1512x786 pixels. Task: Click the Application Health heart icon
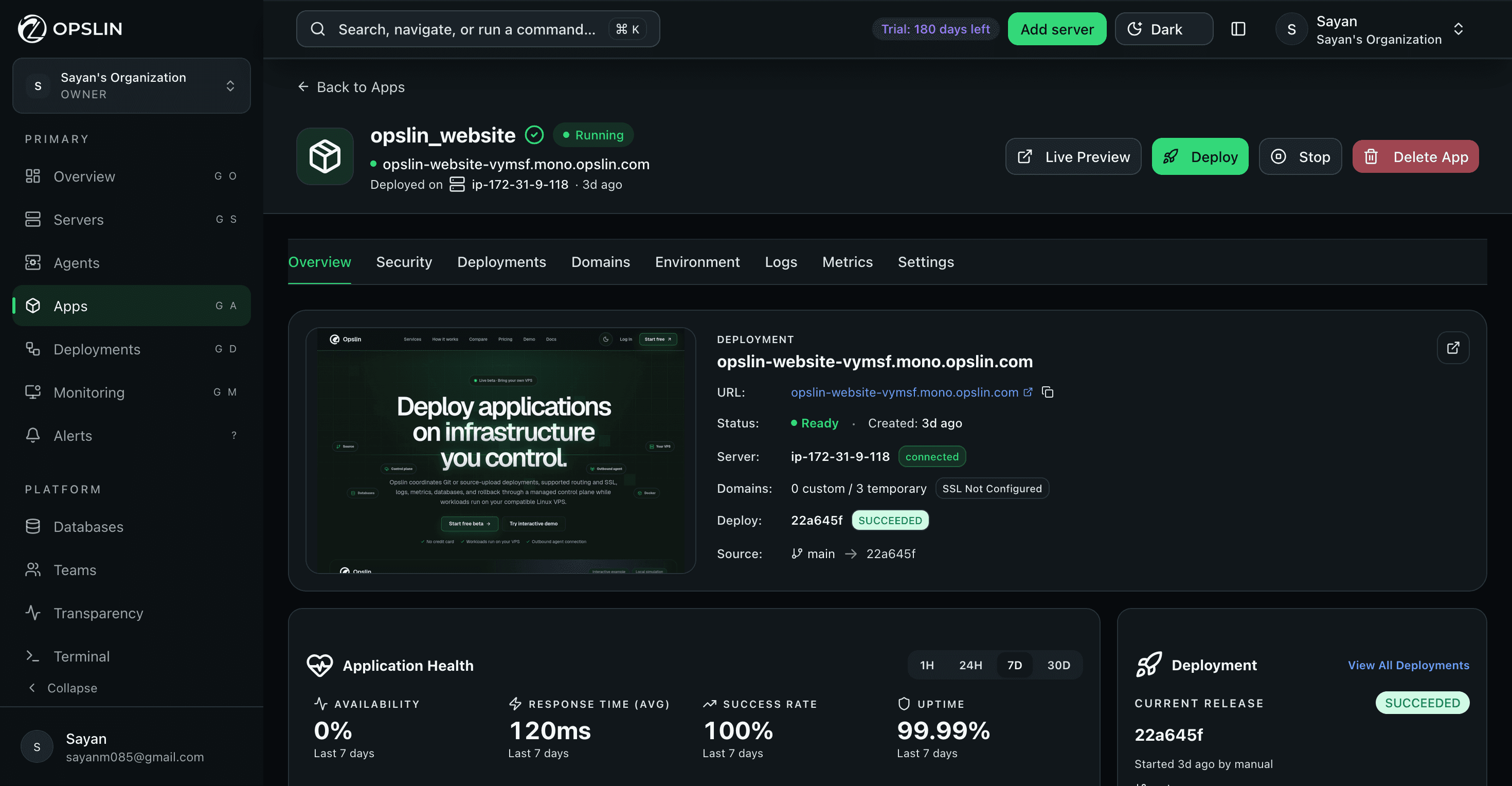[x=320, y=665]
